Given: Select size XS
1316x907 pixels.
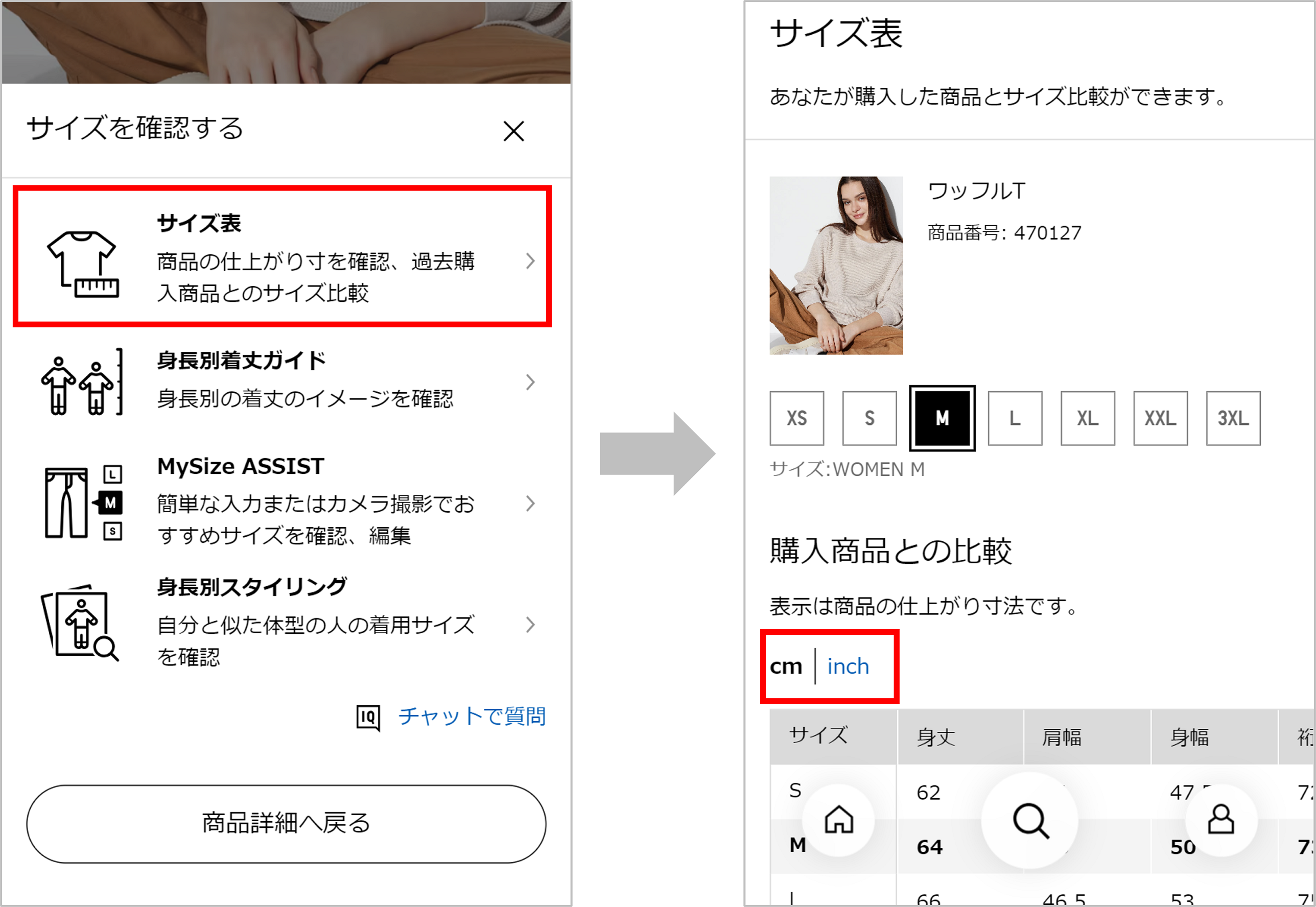Looking at the screenshot, I should pos(796,418).
